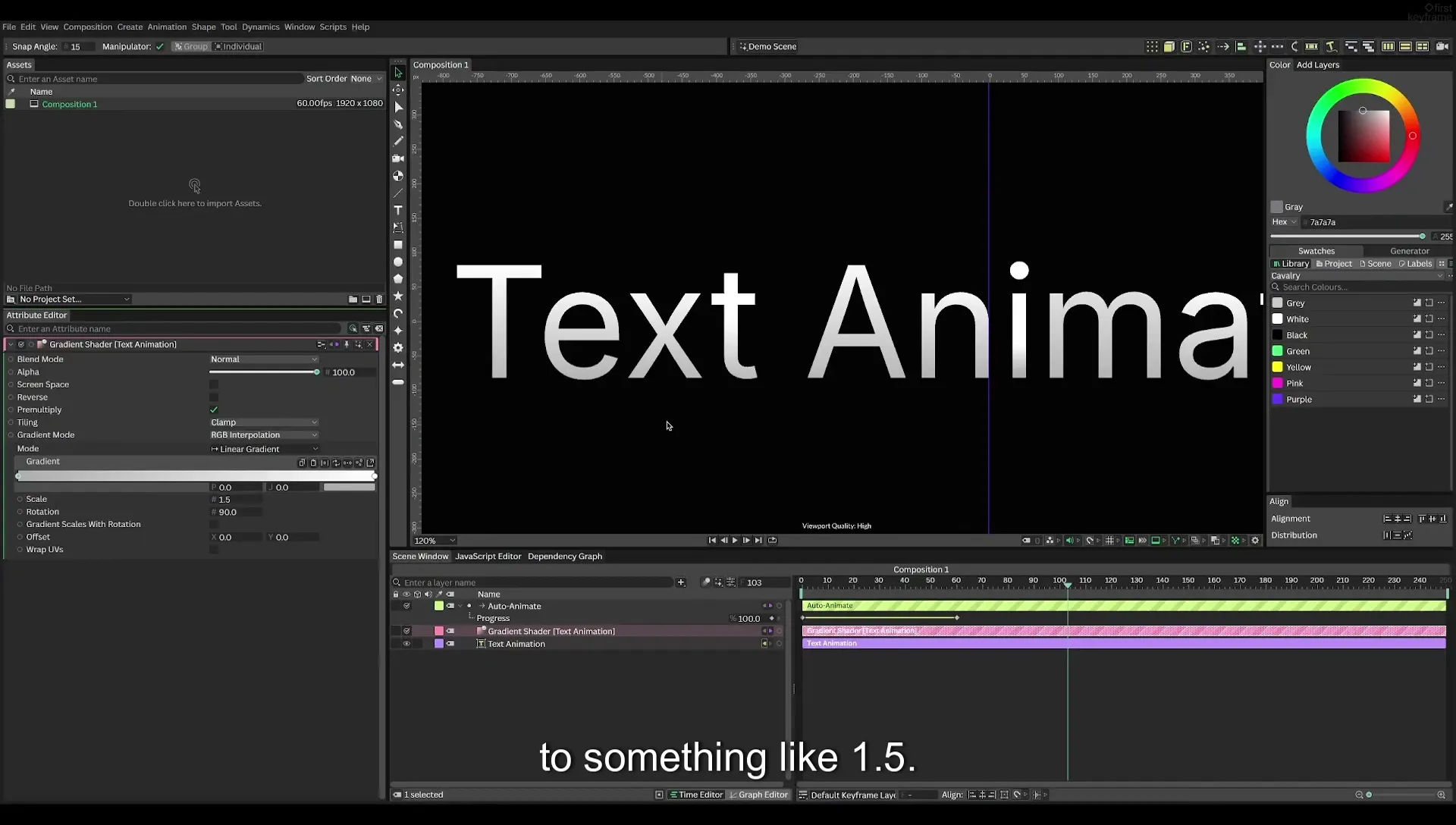
Task: Toggle Gradient Scales With Rotation checkbox
Action: [214, 524]
